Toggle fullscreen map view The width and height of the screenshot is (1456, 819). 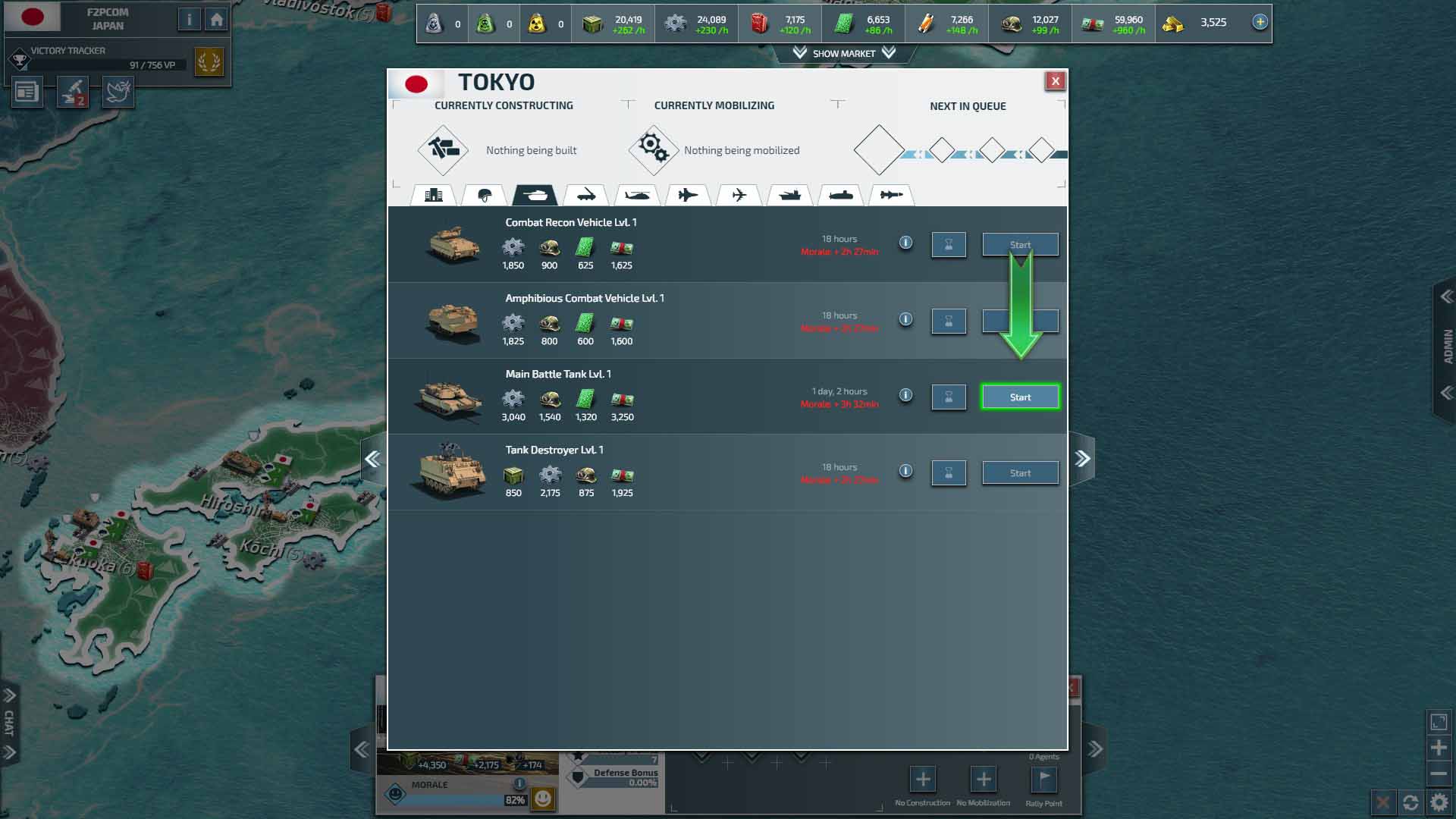click(x=1439, y=722)
